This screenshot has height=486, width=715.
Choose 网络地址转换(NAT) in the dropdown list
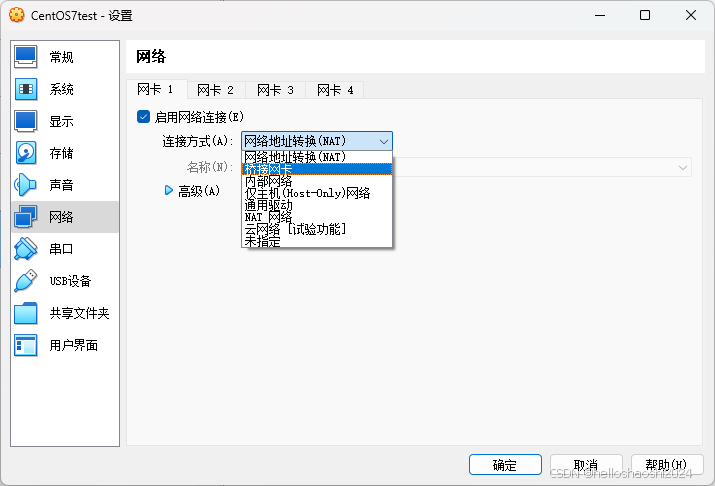pyautogui.click(x=316, y=157)
